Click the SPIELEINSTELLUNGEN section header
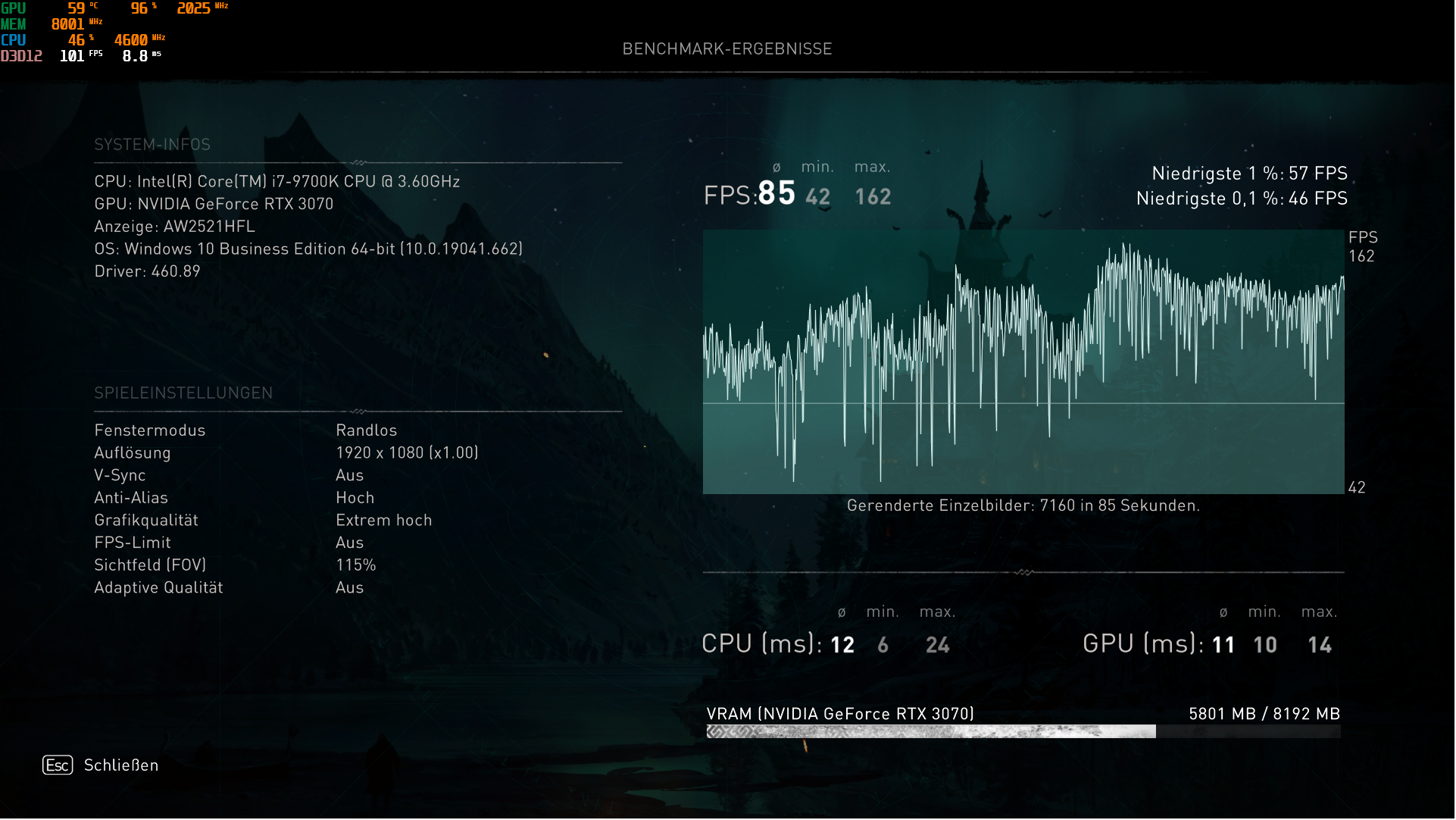Screen dimensions: 1456x820 183,393
